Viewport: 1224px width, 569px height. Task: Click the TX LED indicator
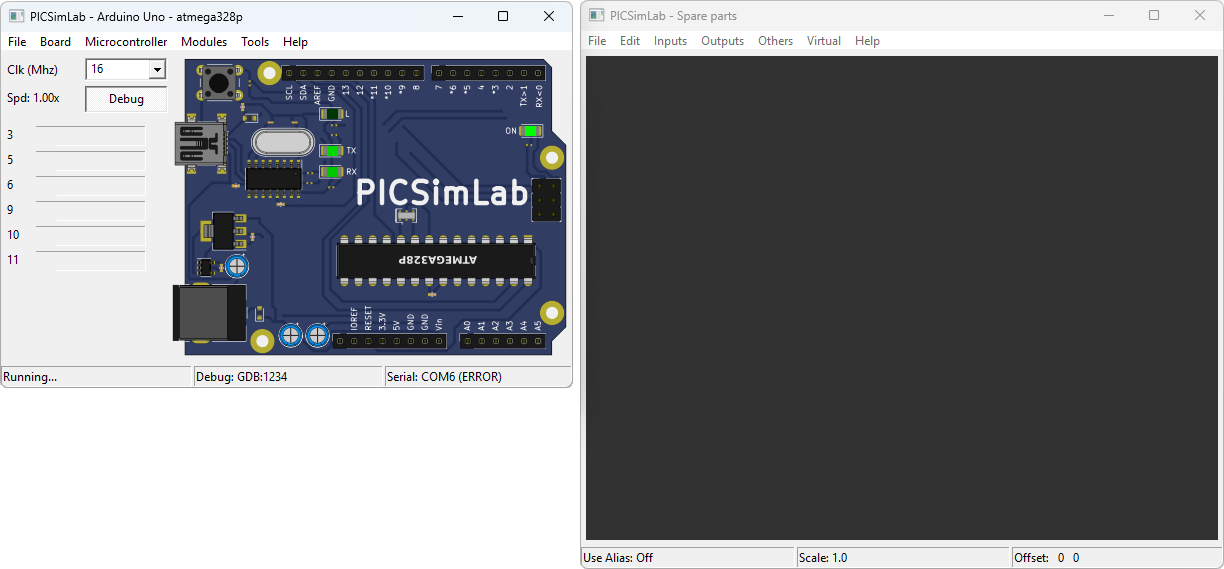331,150
